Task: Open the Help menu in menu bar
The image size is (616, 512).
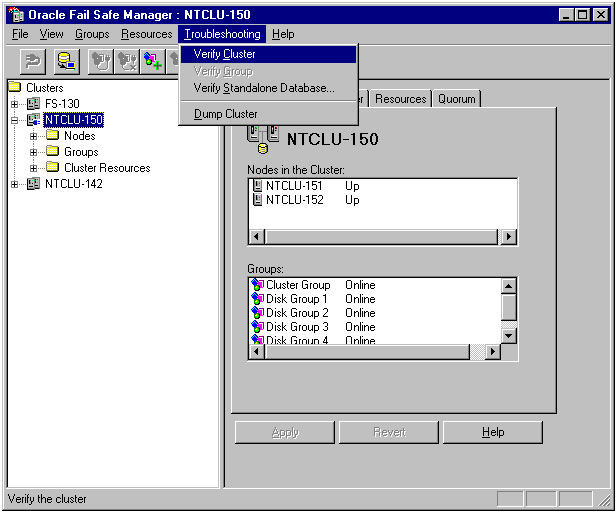Action: (x=283, y=34)
